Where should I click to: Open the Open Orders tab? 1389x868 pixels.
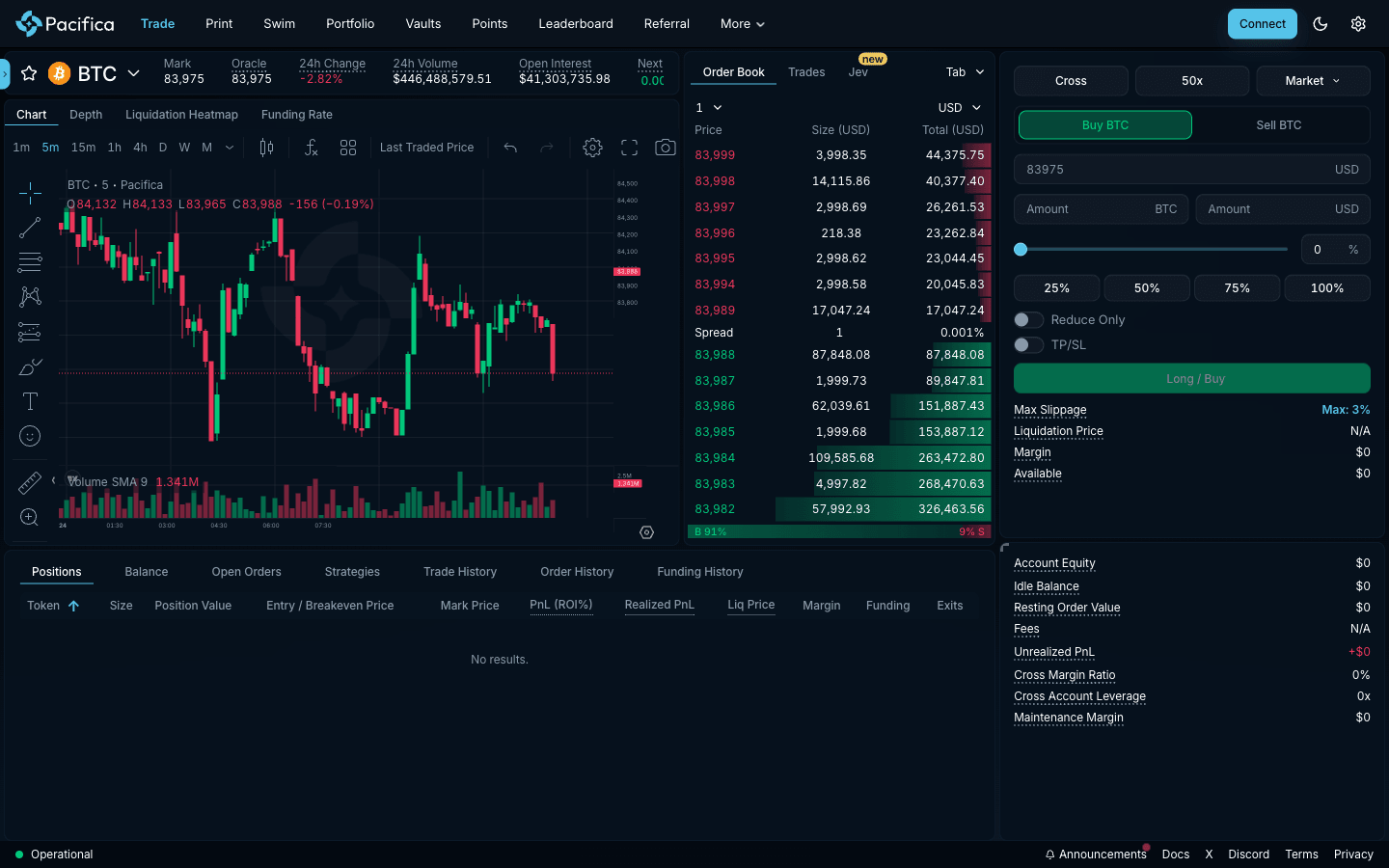(x=247, y=572)
